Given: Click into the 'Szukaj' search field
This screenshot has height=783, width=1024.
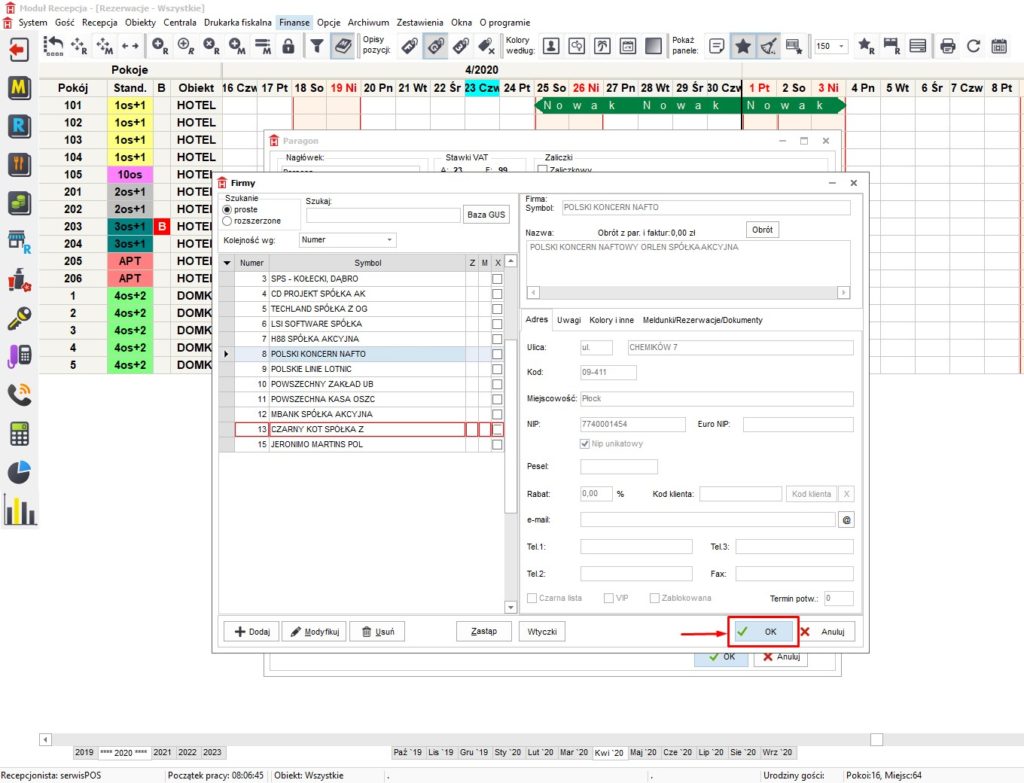Looking at the screenshot, I should tap(382, 215).
